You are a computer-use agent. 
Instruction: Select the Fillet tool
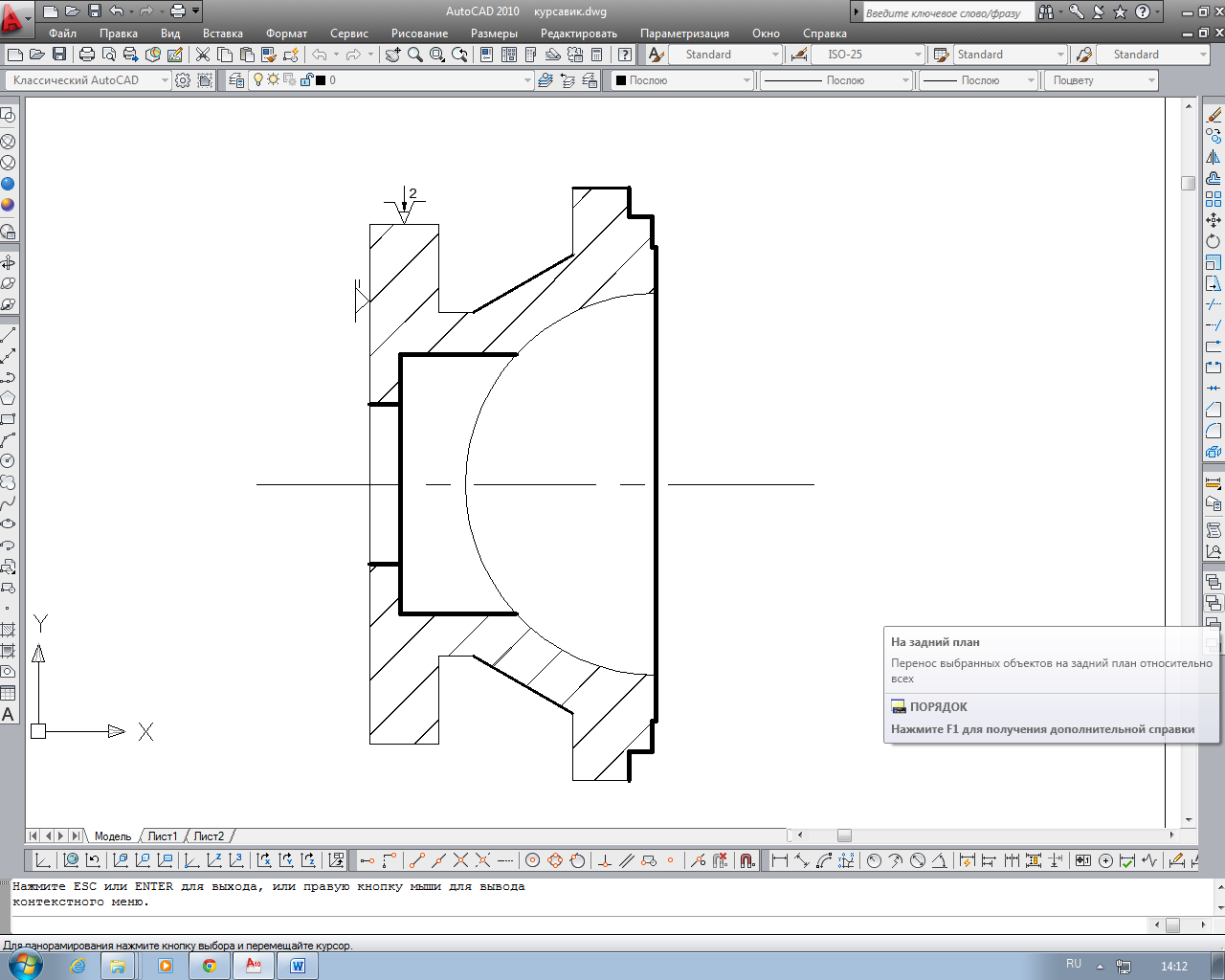[1214, 431]
